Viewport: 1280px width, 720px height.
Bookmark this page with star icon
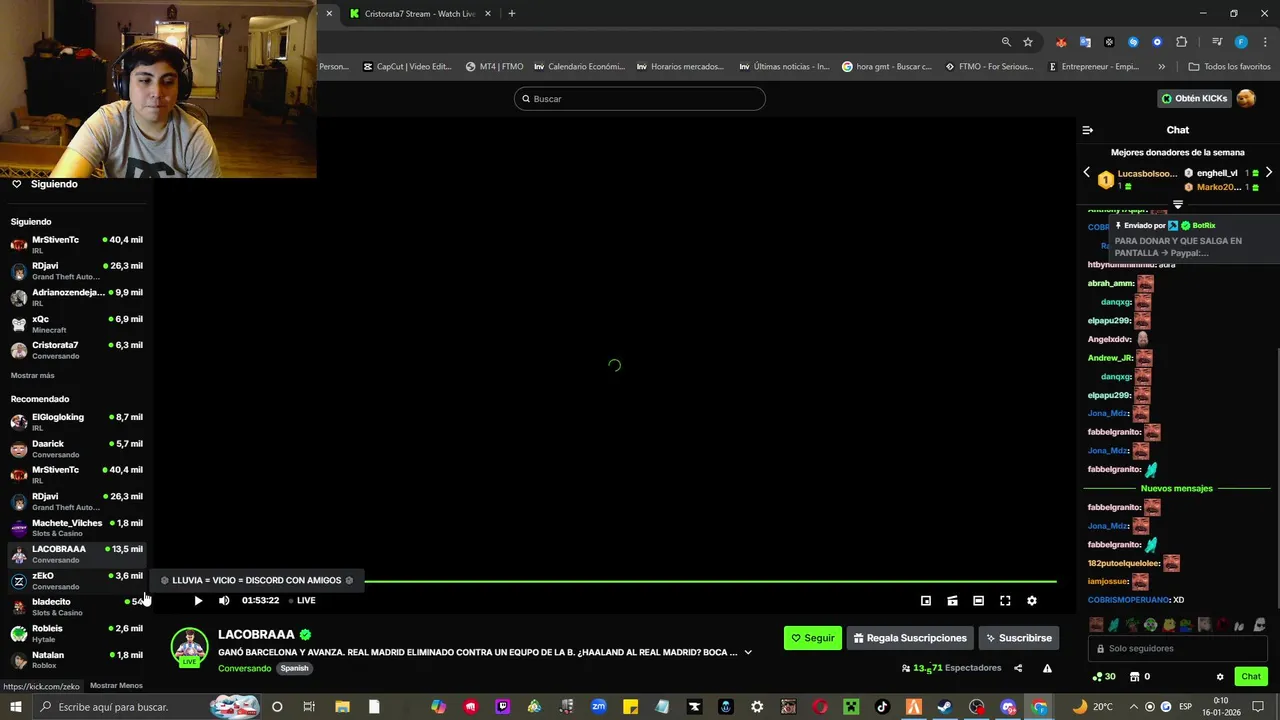coord(1028,42)
